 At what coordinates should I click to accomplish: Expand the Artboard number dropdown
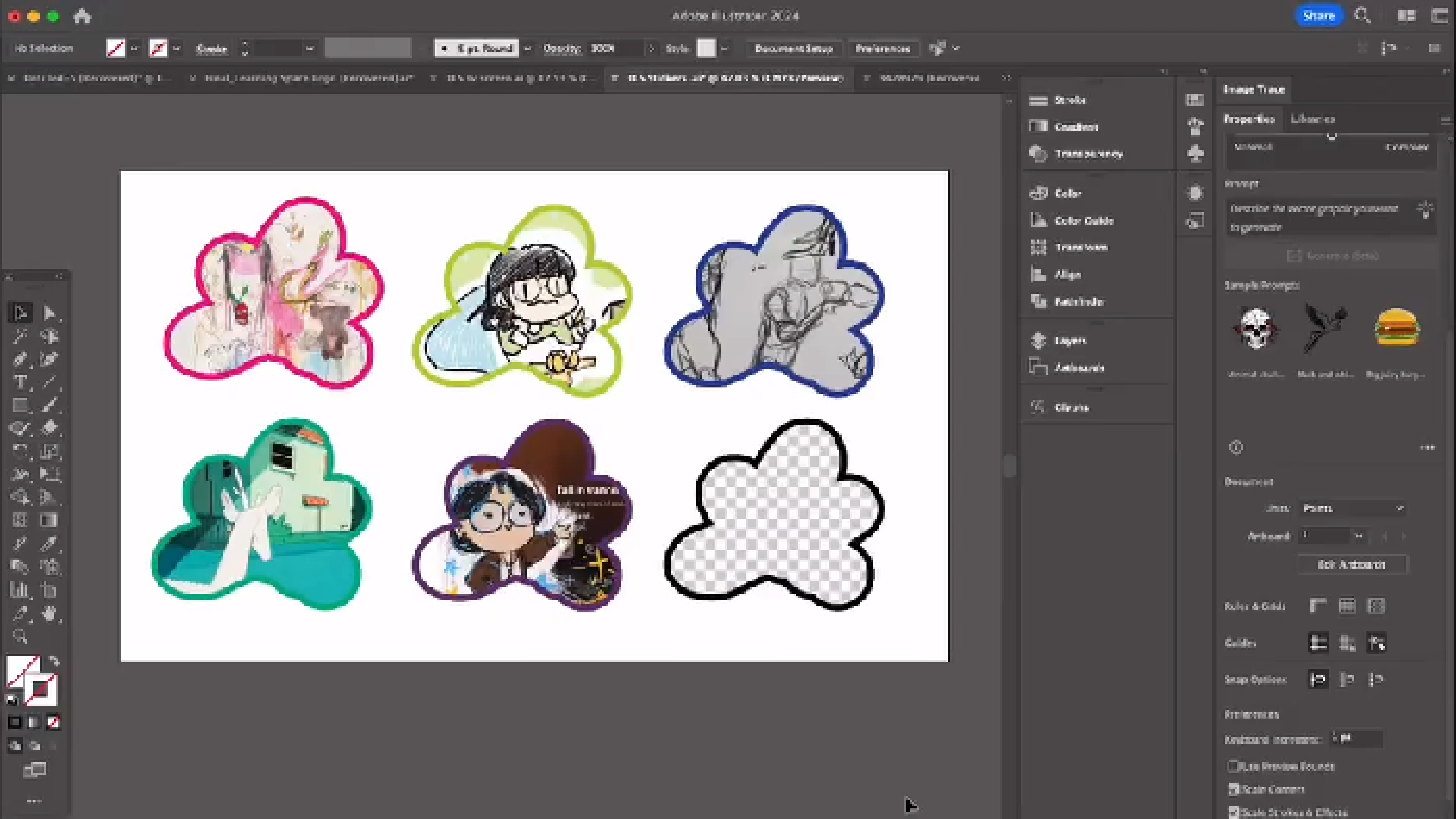pyautogui.click(x=1359, y=536)
